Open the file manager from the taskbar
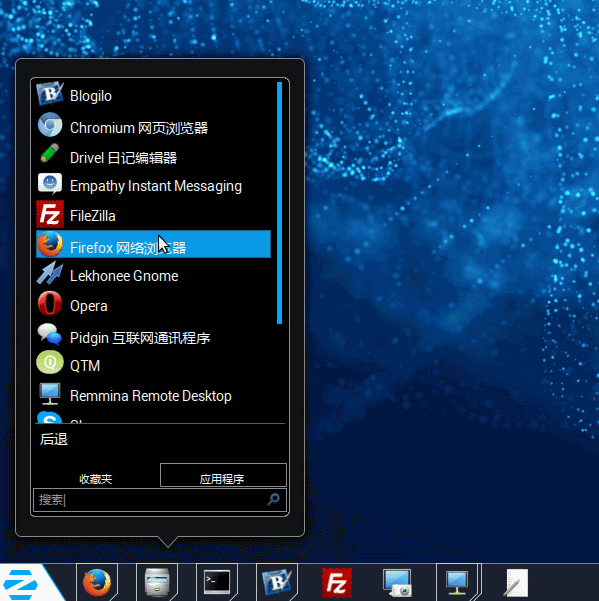Viewport: 599px width, 601px height. coord(157,583)
